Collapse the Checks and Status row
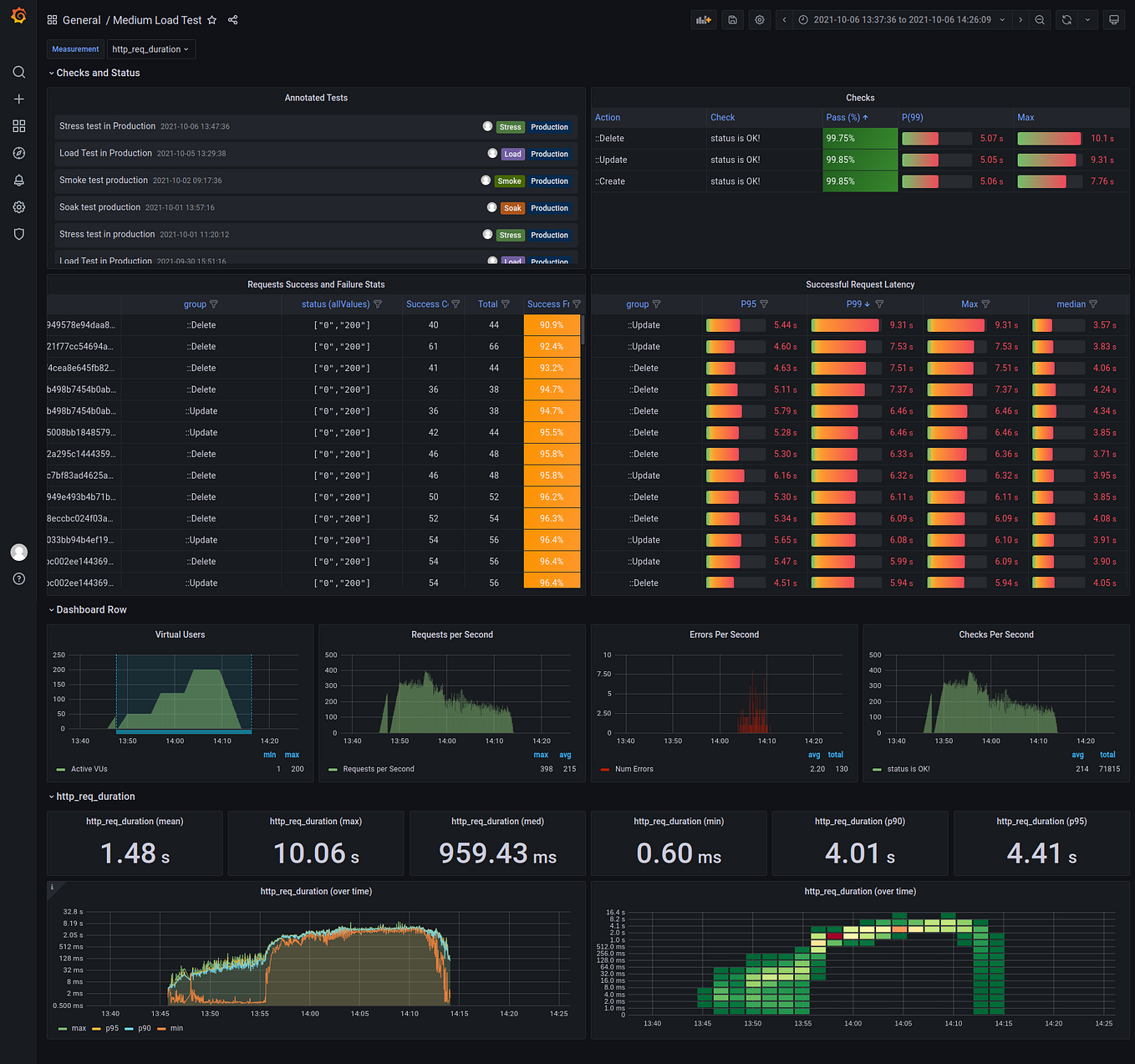The width and height of the screenshot is (1135, 1064). coord(94,73)
